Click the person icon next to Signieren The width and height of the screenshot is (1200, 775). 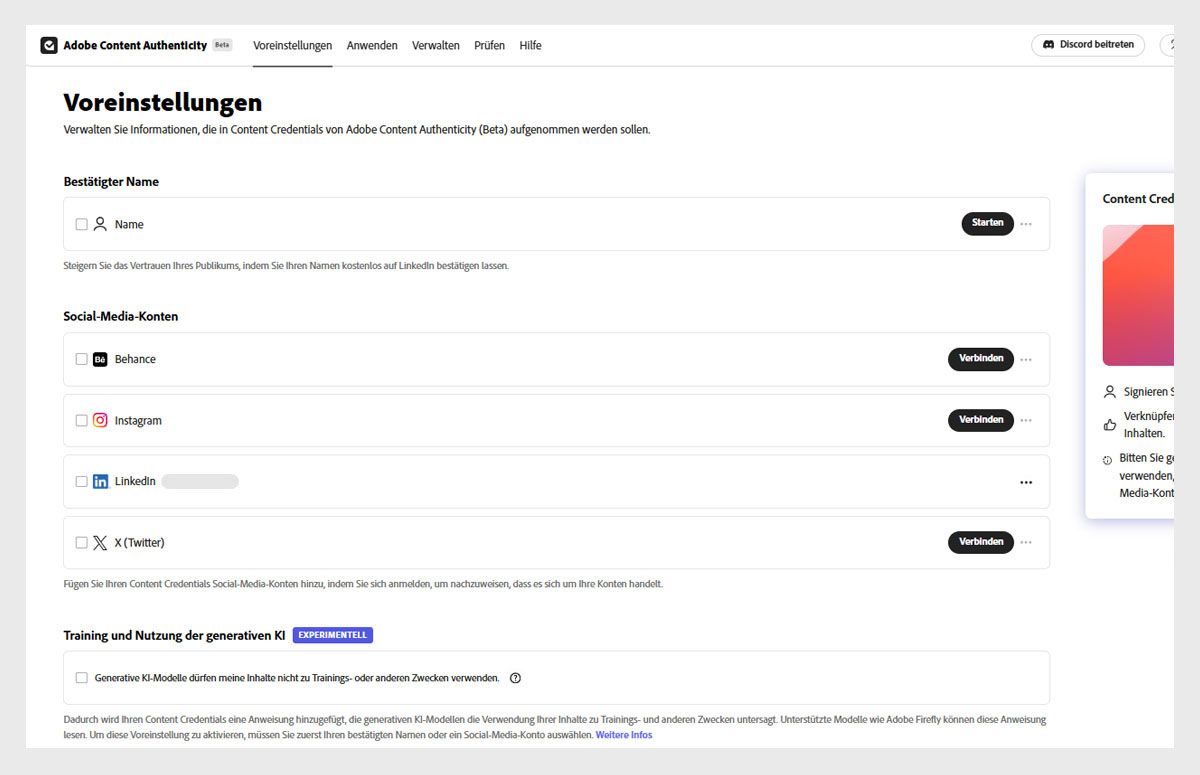pyautogui.click(x=1109, y=392)
